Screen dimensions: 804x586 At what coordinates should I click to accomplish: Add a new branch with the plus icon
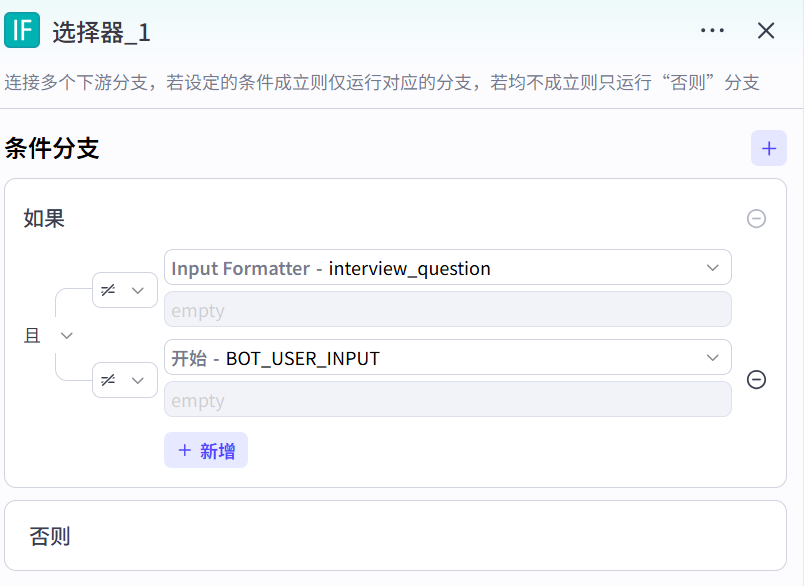[768, 148]
